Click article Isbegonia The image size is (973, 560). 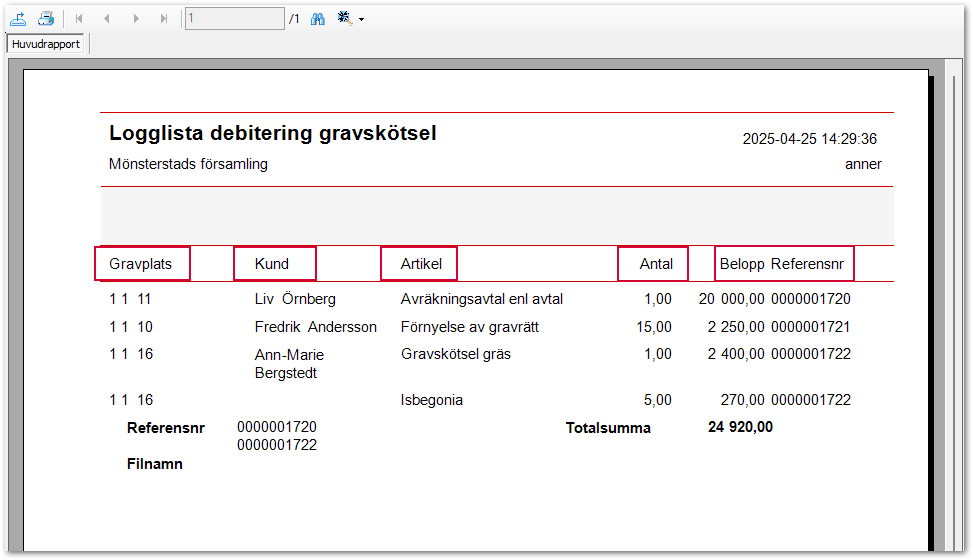(x=432, y=400)
